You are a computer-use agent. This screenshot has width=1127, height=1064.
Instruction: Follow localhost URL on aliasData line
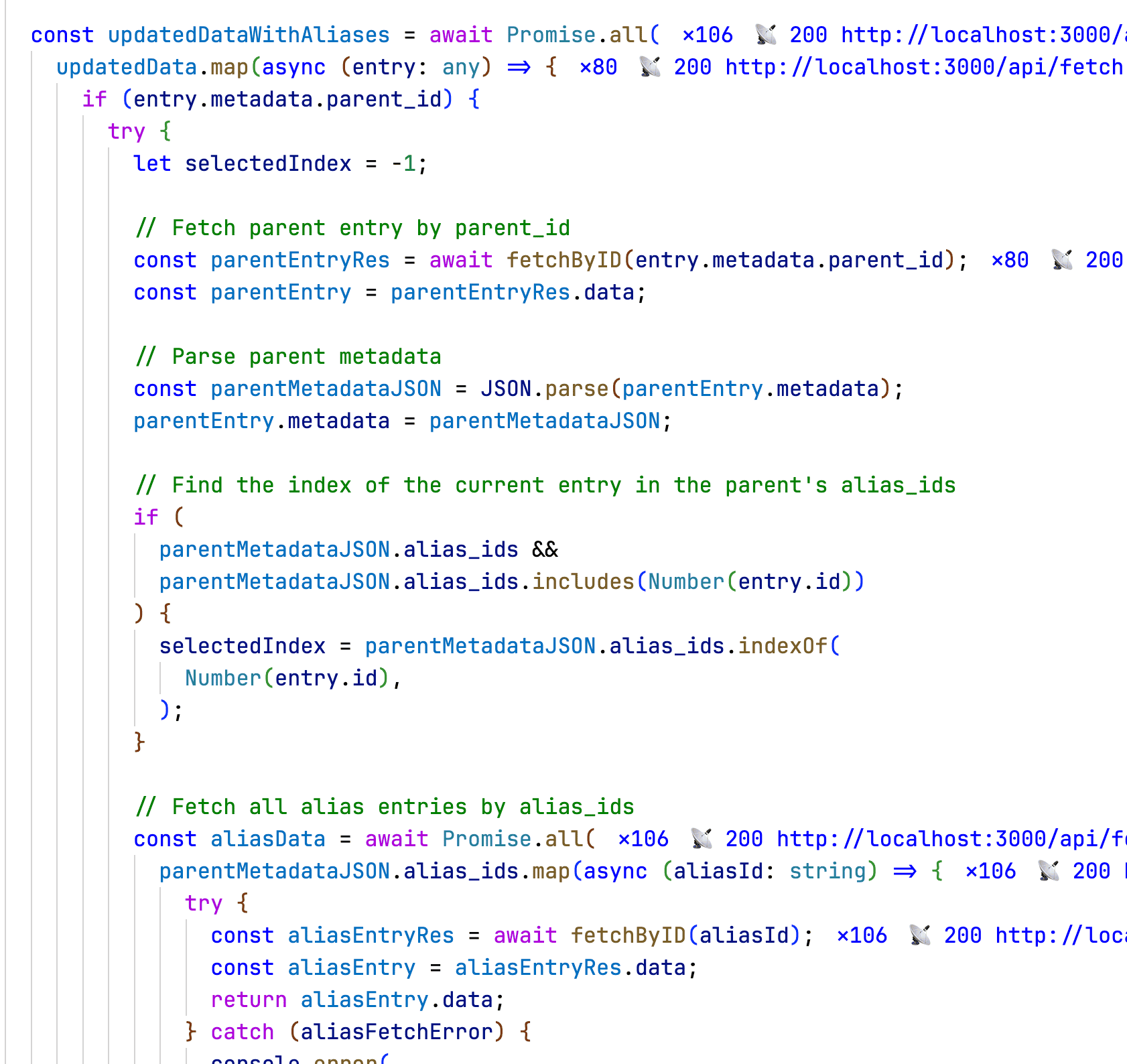951,839
